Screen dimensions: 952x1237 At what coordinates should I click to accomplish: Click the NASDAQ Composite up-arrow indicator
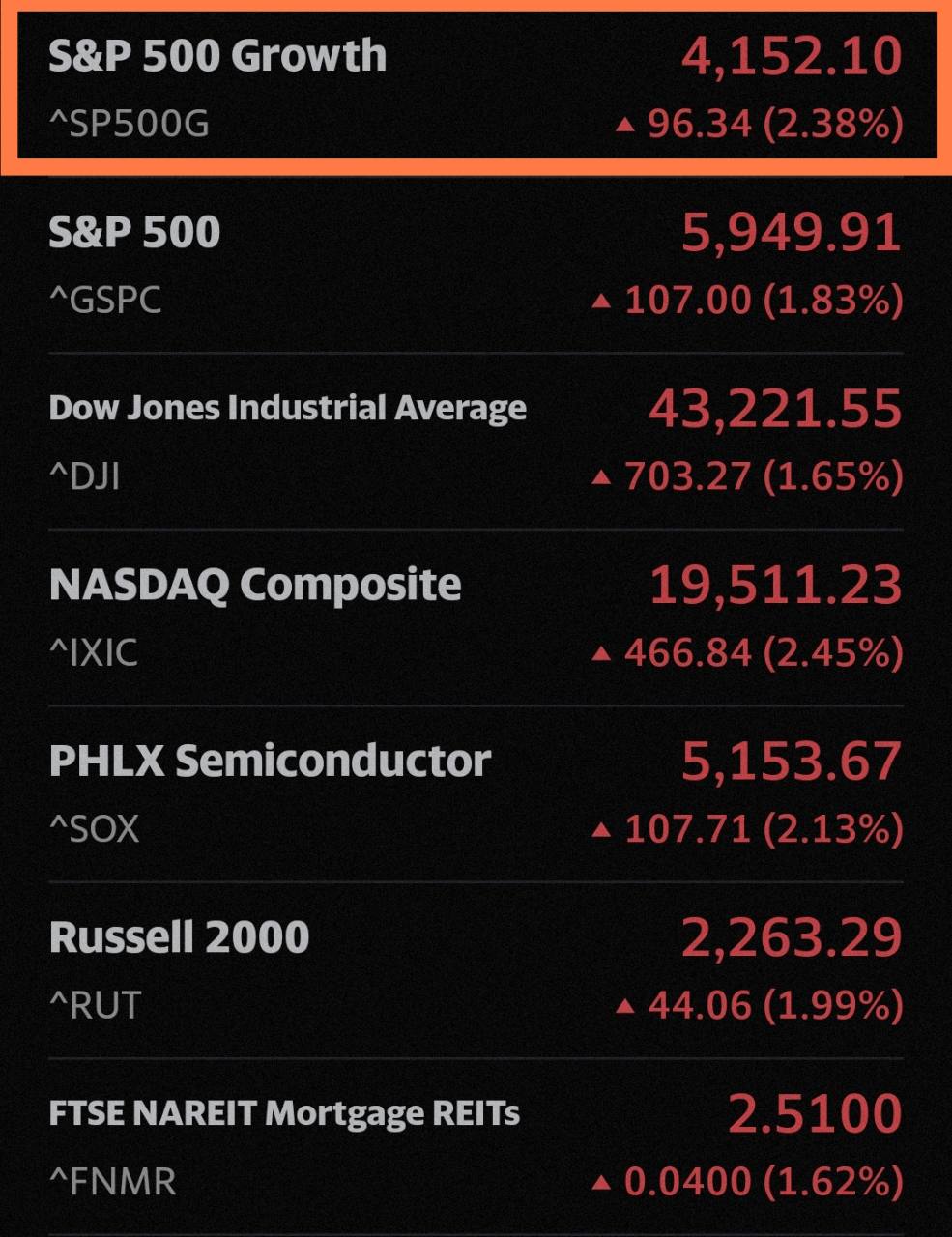[602, 652]
